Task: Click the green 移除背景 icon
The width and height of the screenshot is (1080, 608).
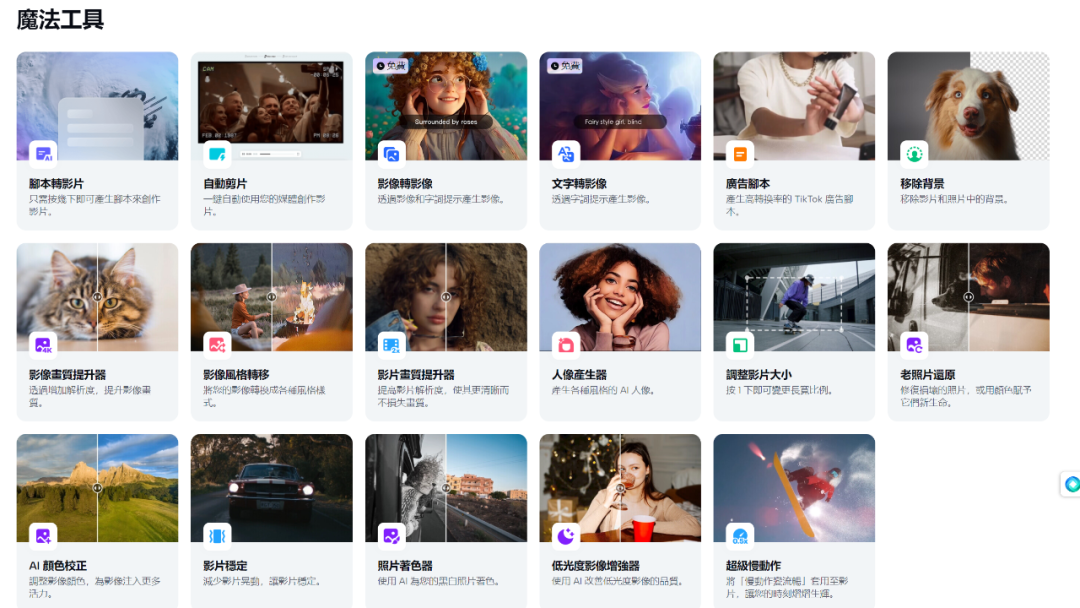Action: (914, 154)
